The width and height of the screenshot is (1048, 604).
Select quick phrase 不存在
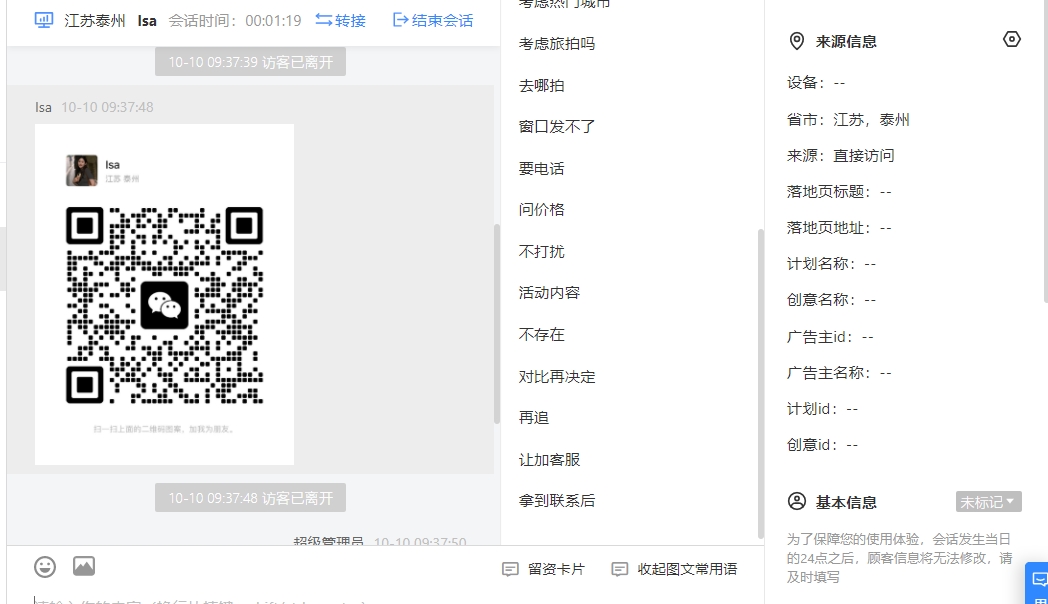tap(541, 335)
